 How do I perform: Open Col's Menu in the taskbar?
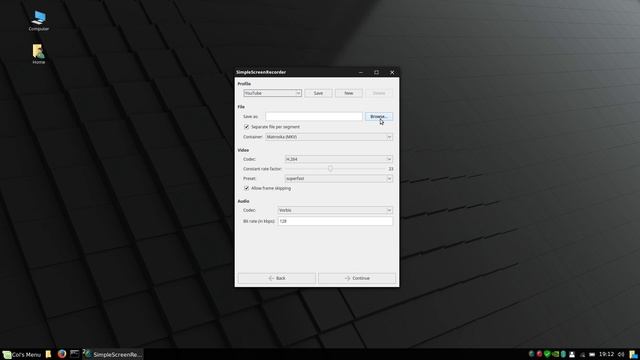pos(22,354)
